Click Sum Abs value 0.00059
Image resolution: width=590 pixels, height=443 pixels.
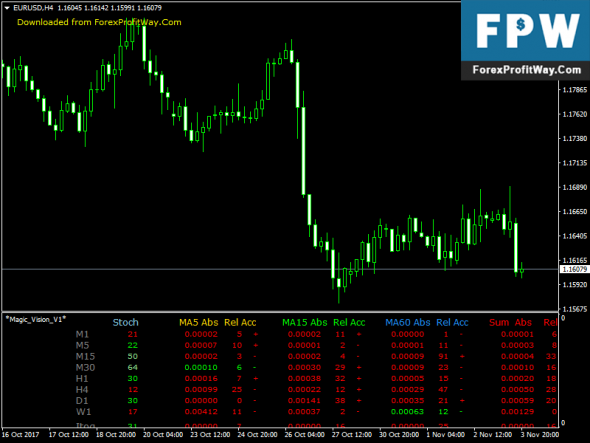[517, 401]
